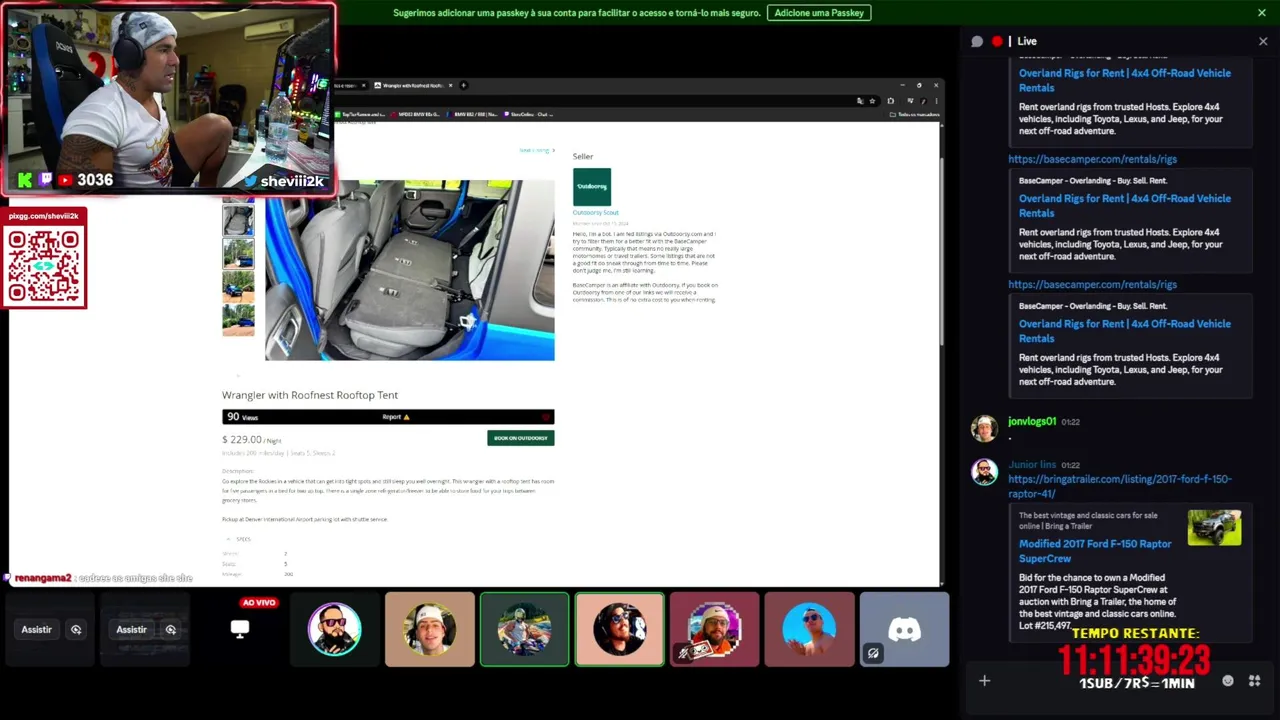This screenshot has height=720, width=1280.
Task: Click the Wrangler with Roofnest Rooftop Tent heading
Action: (310, 395)
